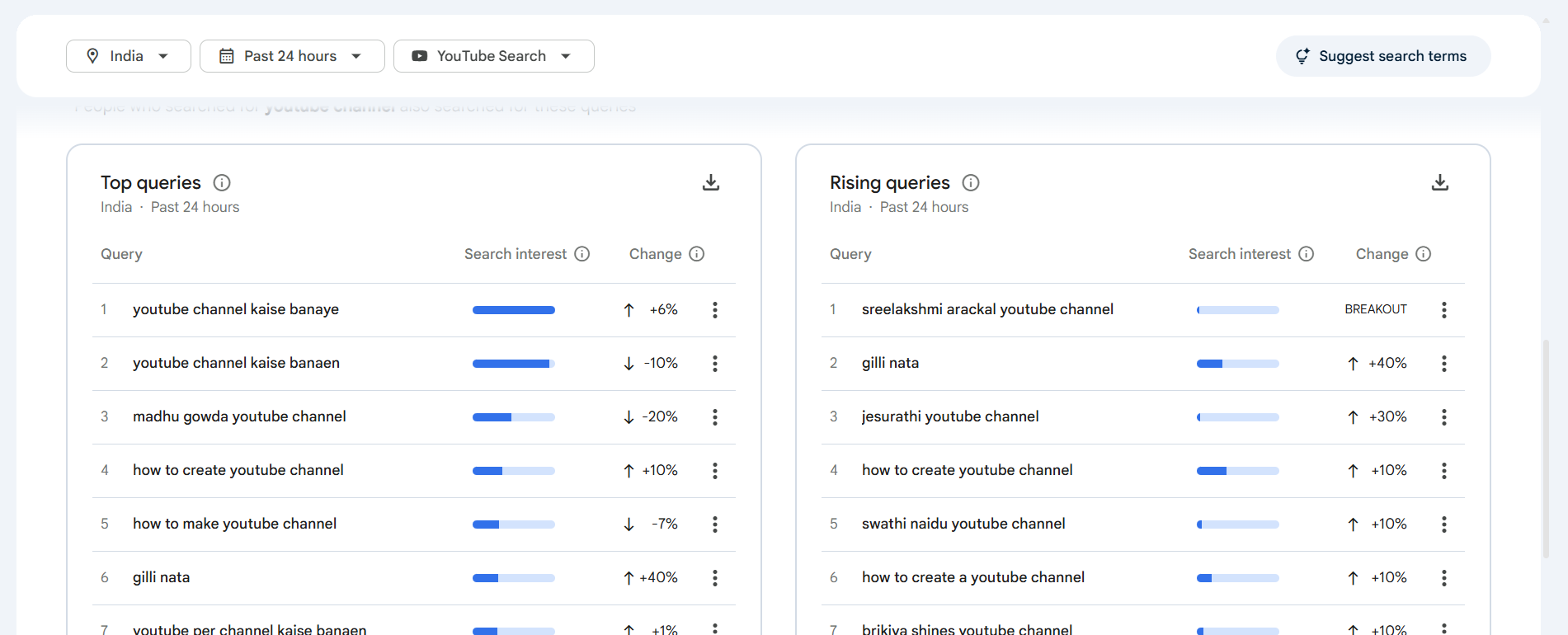Screen dimensions: 1568x635
Task: Open more options for rising query gilli nata
Action: coord(1444,364)
